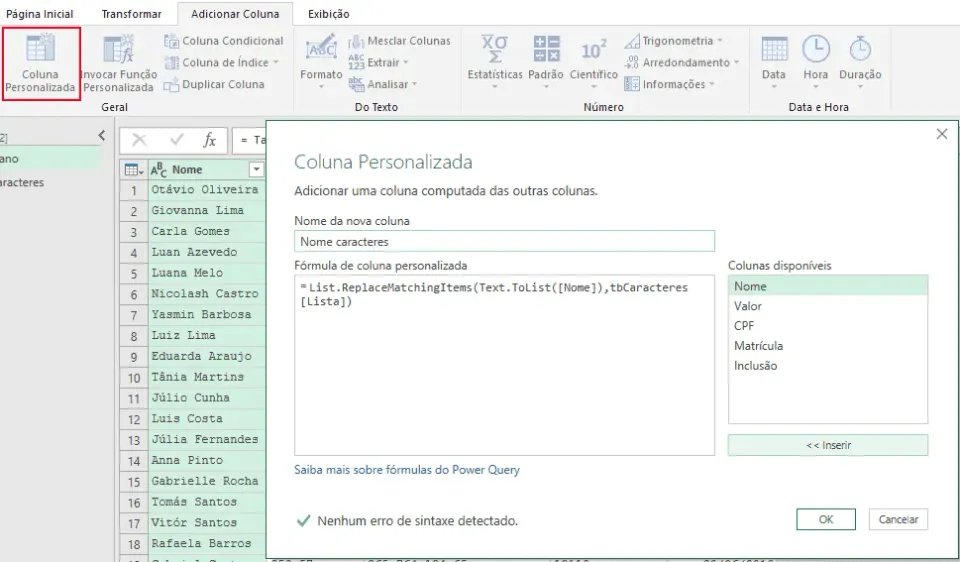
Task: Expand the Informações dropdown
Action: pos(669,84)
